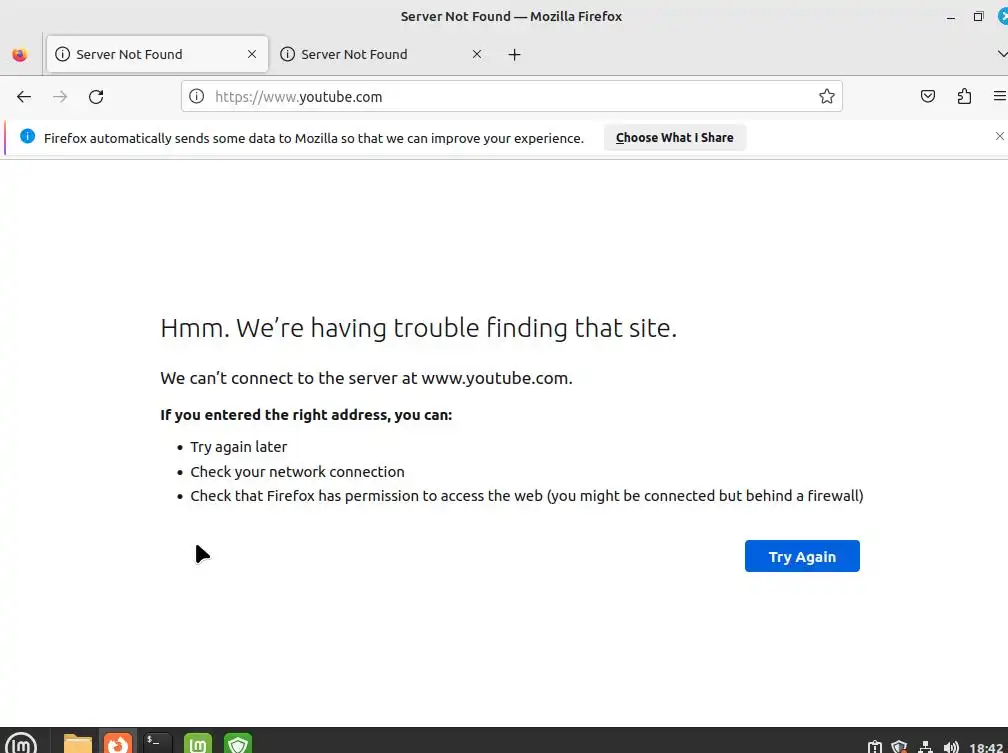Click the info icon in notification bar
Image resolution: width=1008 pixels, height=753 pixels.
click(28, 136)
